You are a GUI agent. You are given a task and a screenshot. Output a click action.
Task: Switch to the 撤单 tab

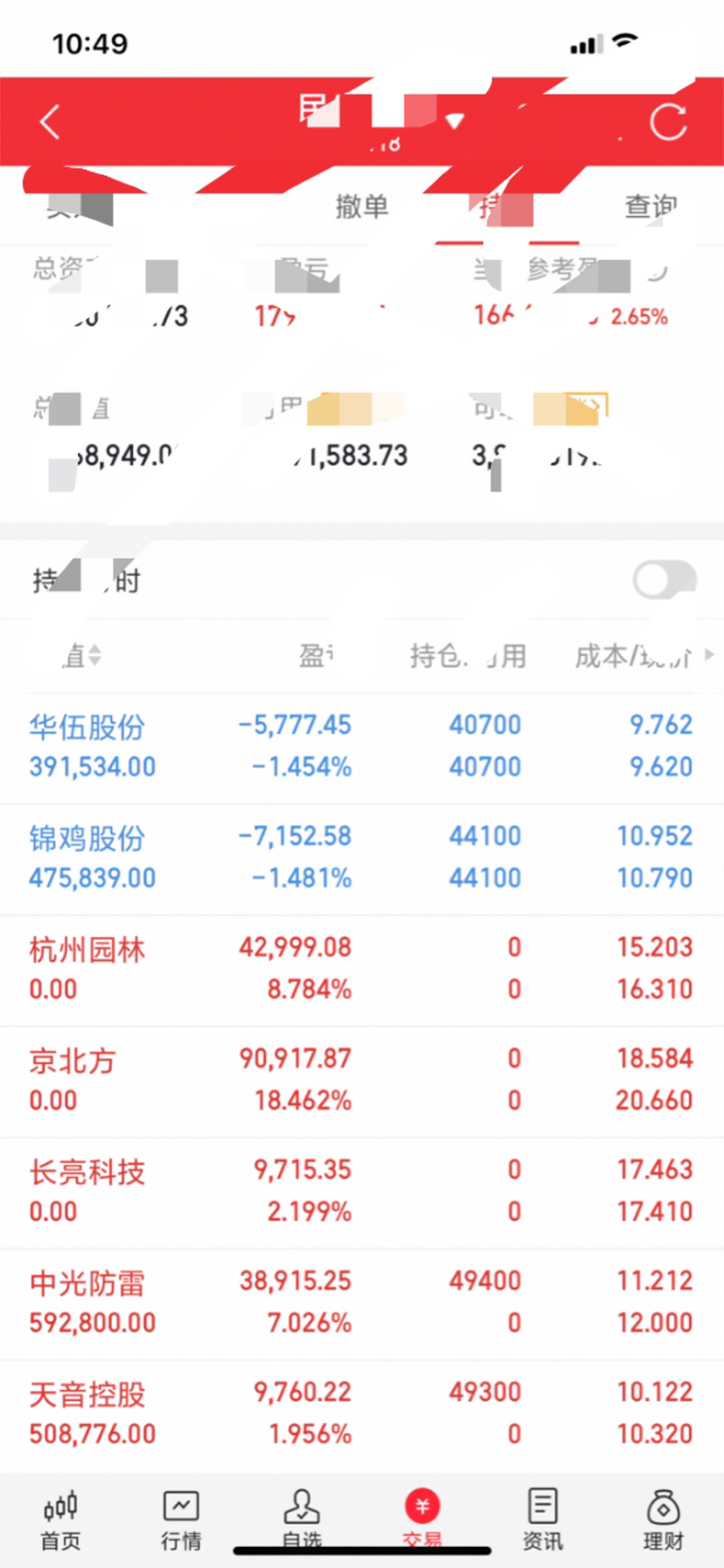coord(362,206)
